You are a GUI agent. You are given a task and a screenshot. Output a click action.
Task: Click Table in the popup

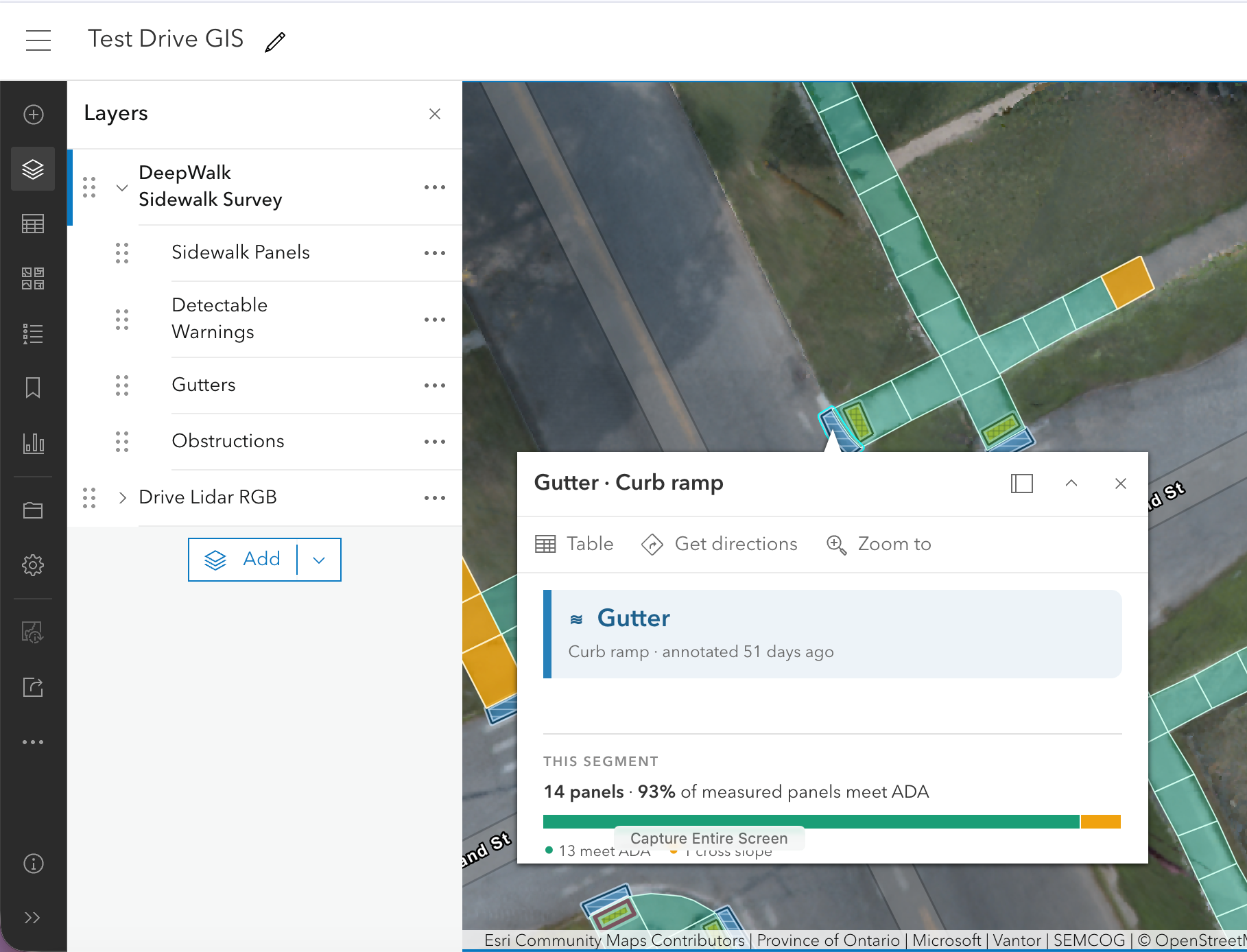coord(574,545)
